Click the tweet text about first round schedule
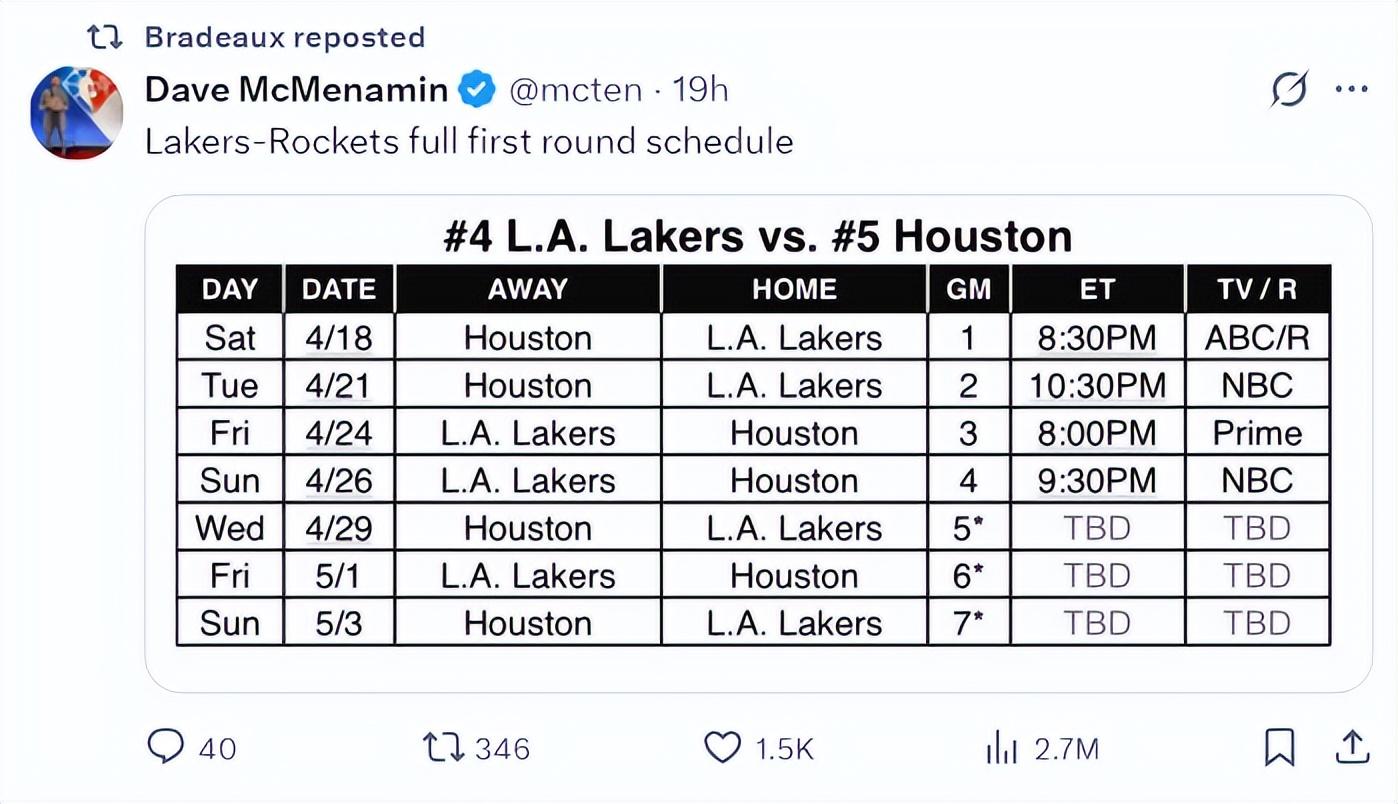This screenshot has height=804, width=1398. tap(469, 141)
